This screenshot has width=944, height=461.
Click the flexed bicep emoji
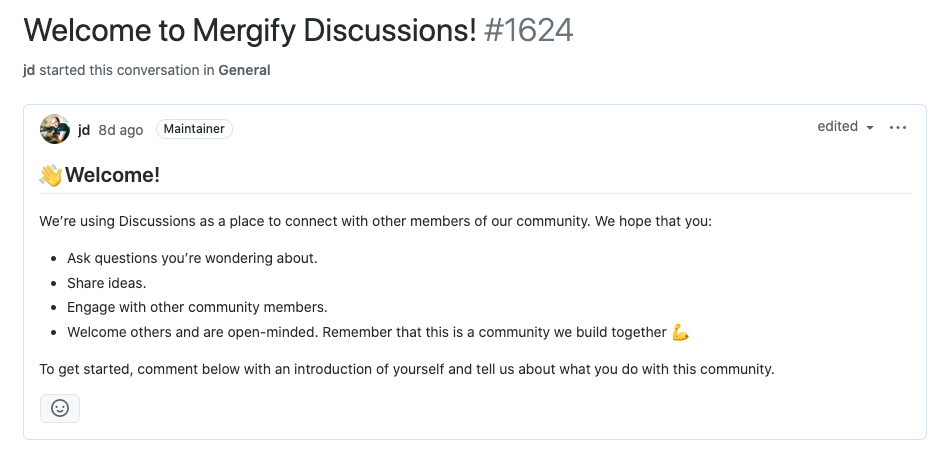click(x=680, y=332)
